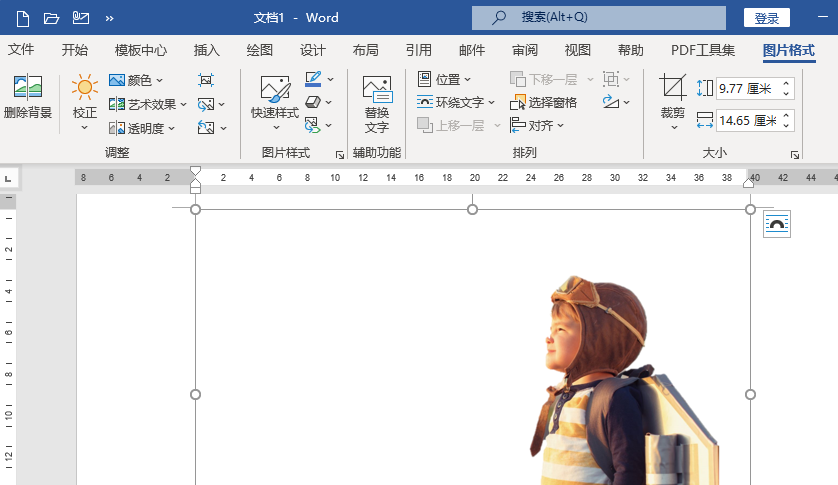Click the layout options icon beside picture
838x485 pixels.
click(777, 224)
